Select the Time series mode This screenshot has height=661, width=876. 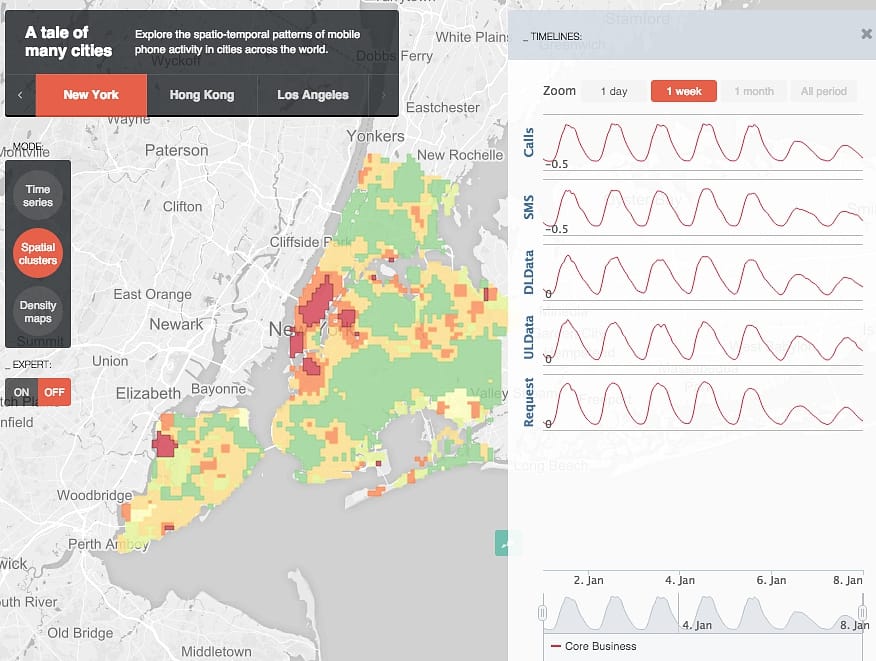click(37, 194)
